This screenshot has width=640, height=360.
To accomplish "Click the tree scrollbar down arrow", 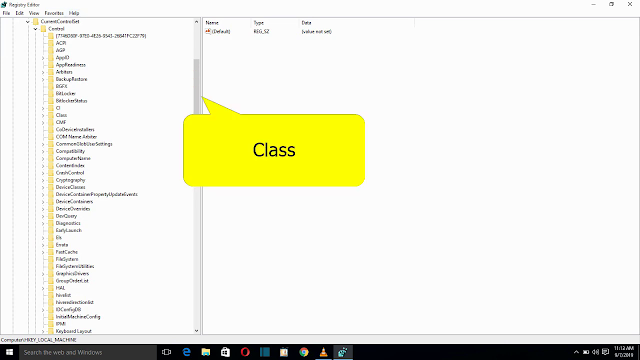I will click(x=196, y=331).
